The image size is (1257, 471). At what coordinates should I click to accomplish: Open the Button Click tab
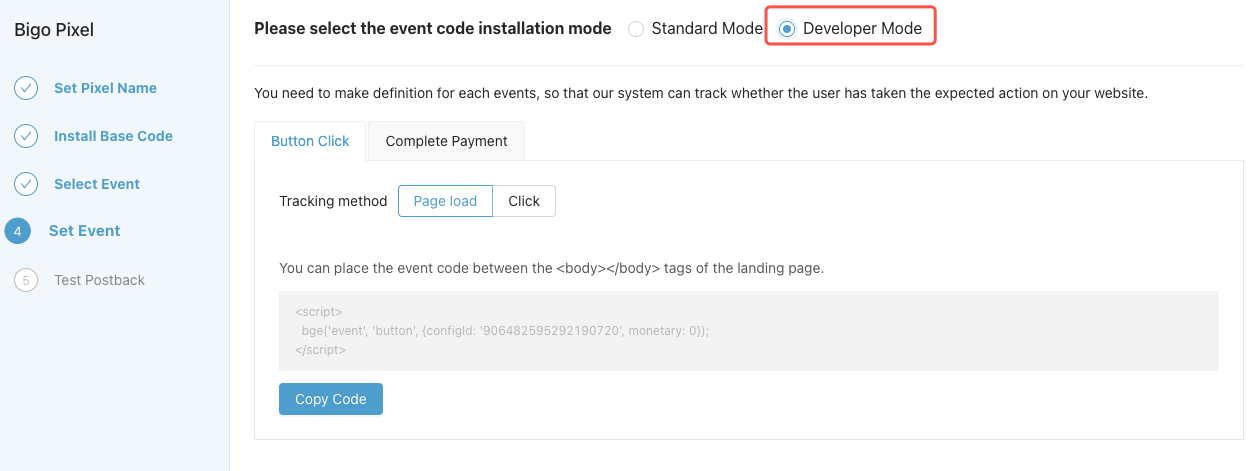[310, 141]
